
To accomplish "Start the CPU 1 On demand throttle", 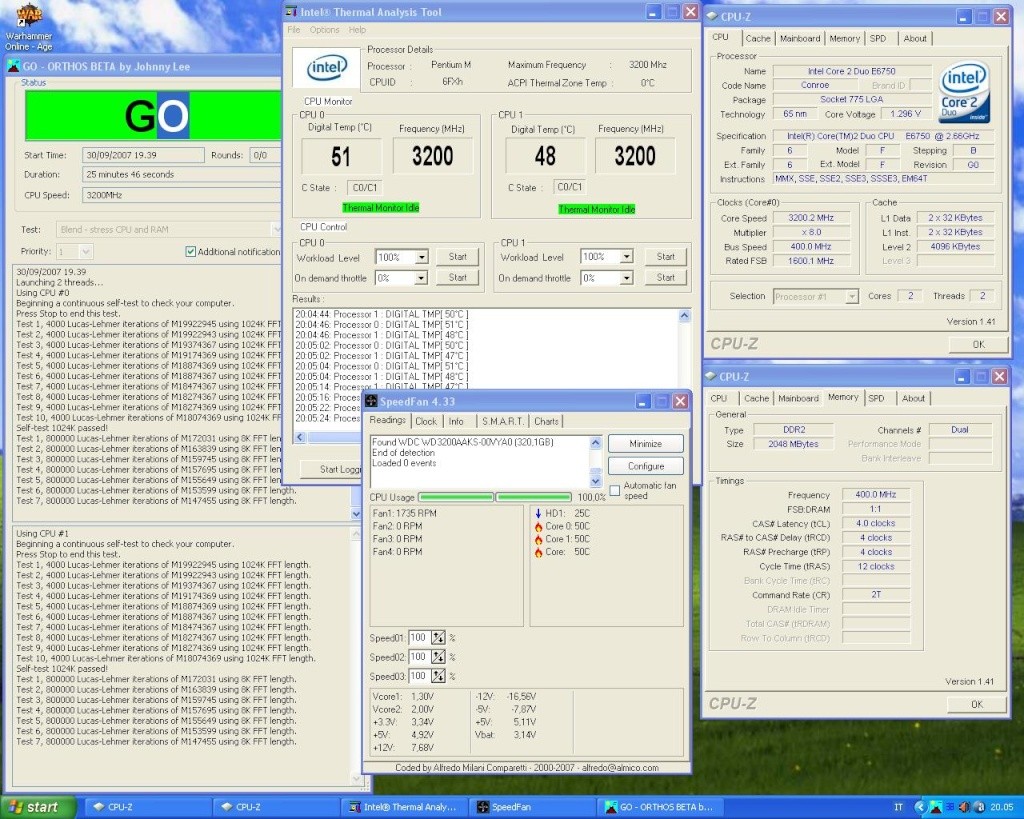I will 665,278.
